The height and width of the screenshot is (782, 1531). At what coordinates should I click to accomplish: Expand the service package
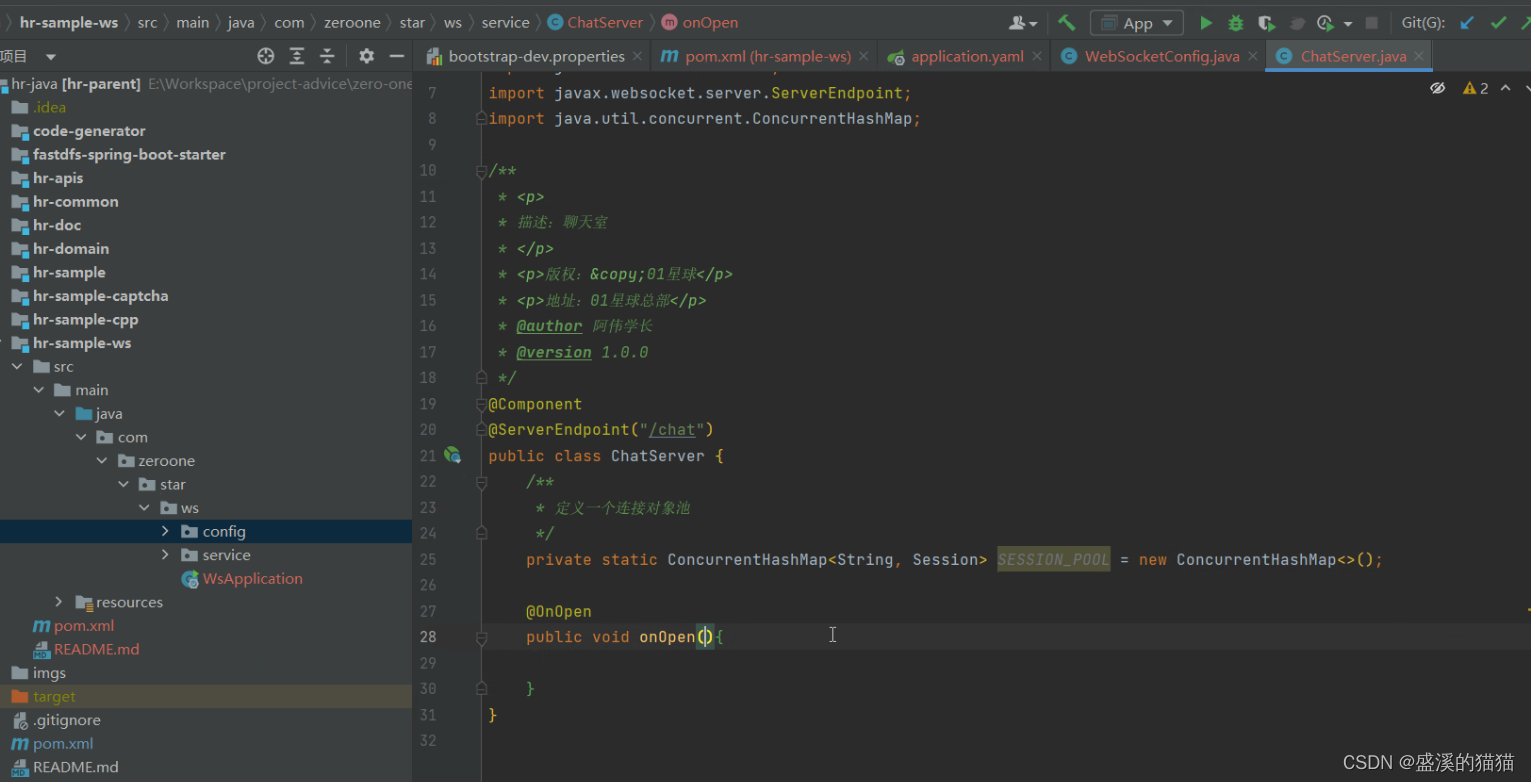pos(165,554)
